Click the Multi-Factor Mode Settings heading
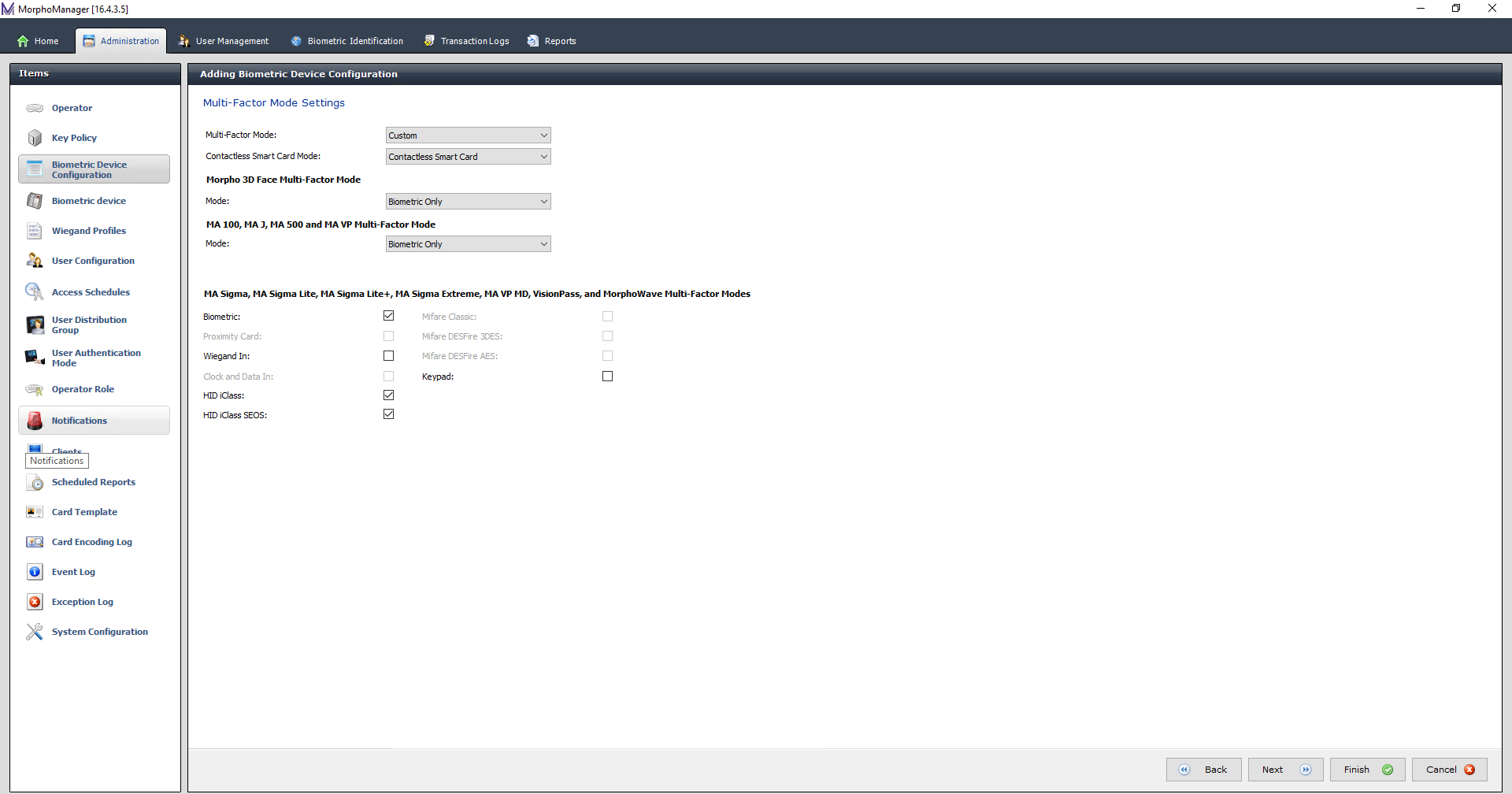 (274, 103)
